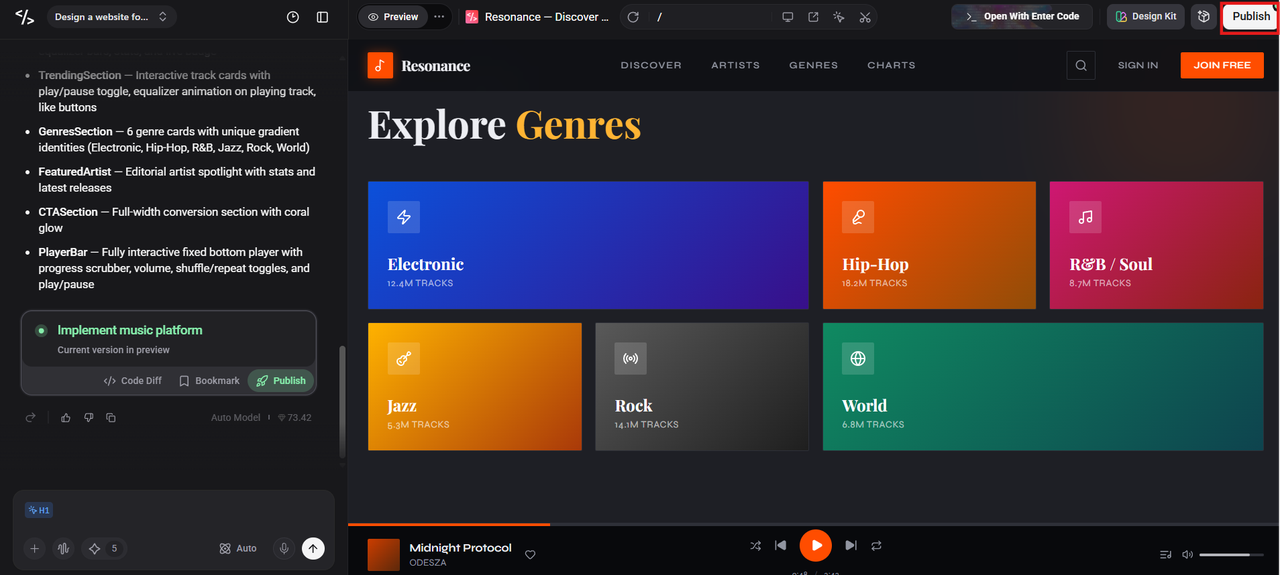
Task: Add an attachment with the plus icon
Action: click(x=35, y=549)
